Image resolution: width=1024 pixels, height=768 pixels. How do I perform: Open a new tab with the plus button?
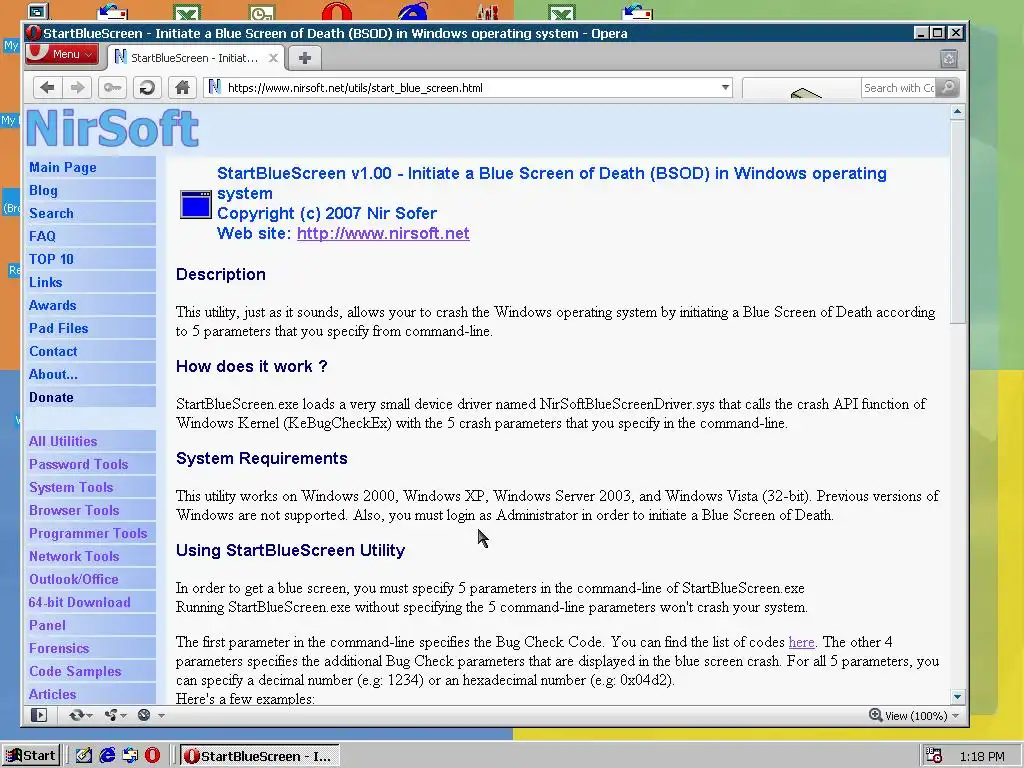click(304, 58)
